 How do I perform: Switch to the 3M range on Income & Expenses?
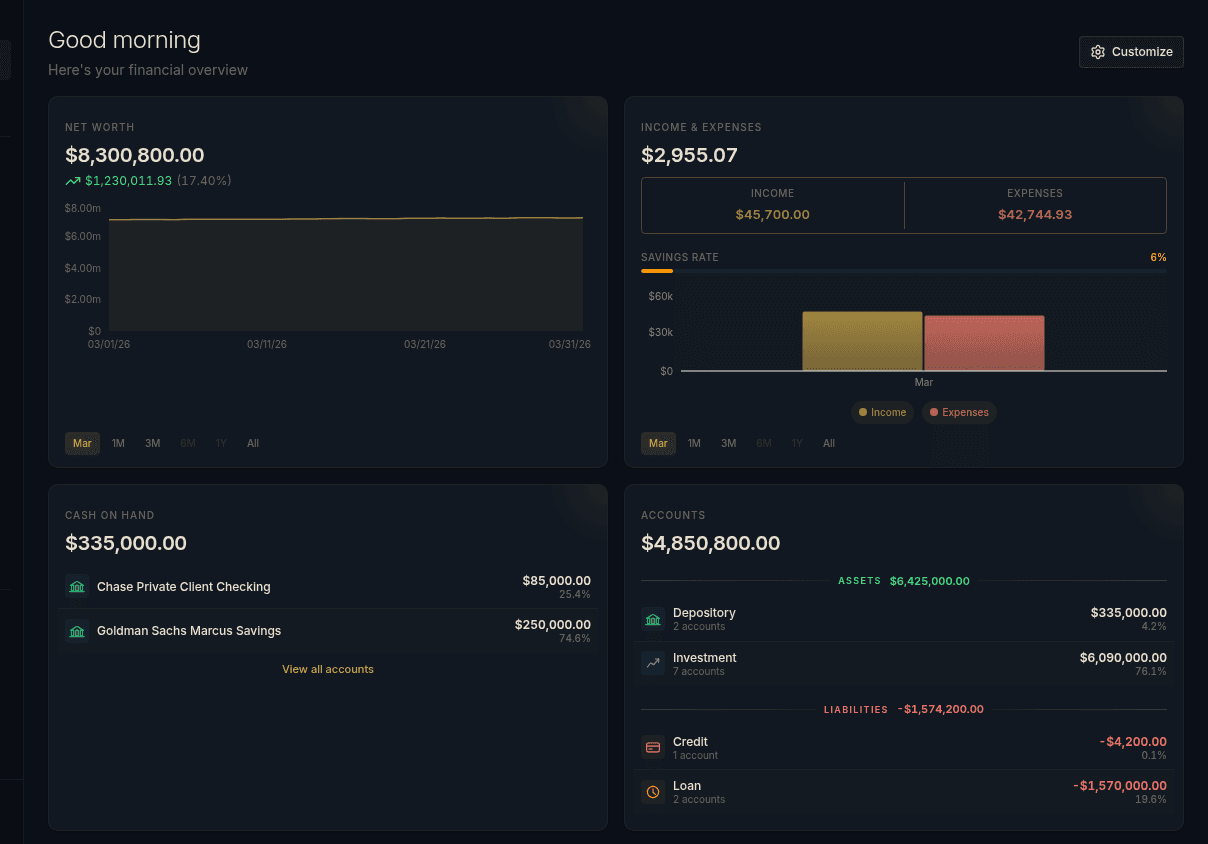coord(728,443)
